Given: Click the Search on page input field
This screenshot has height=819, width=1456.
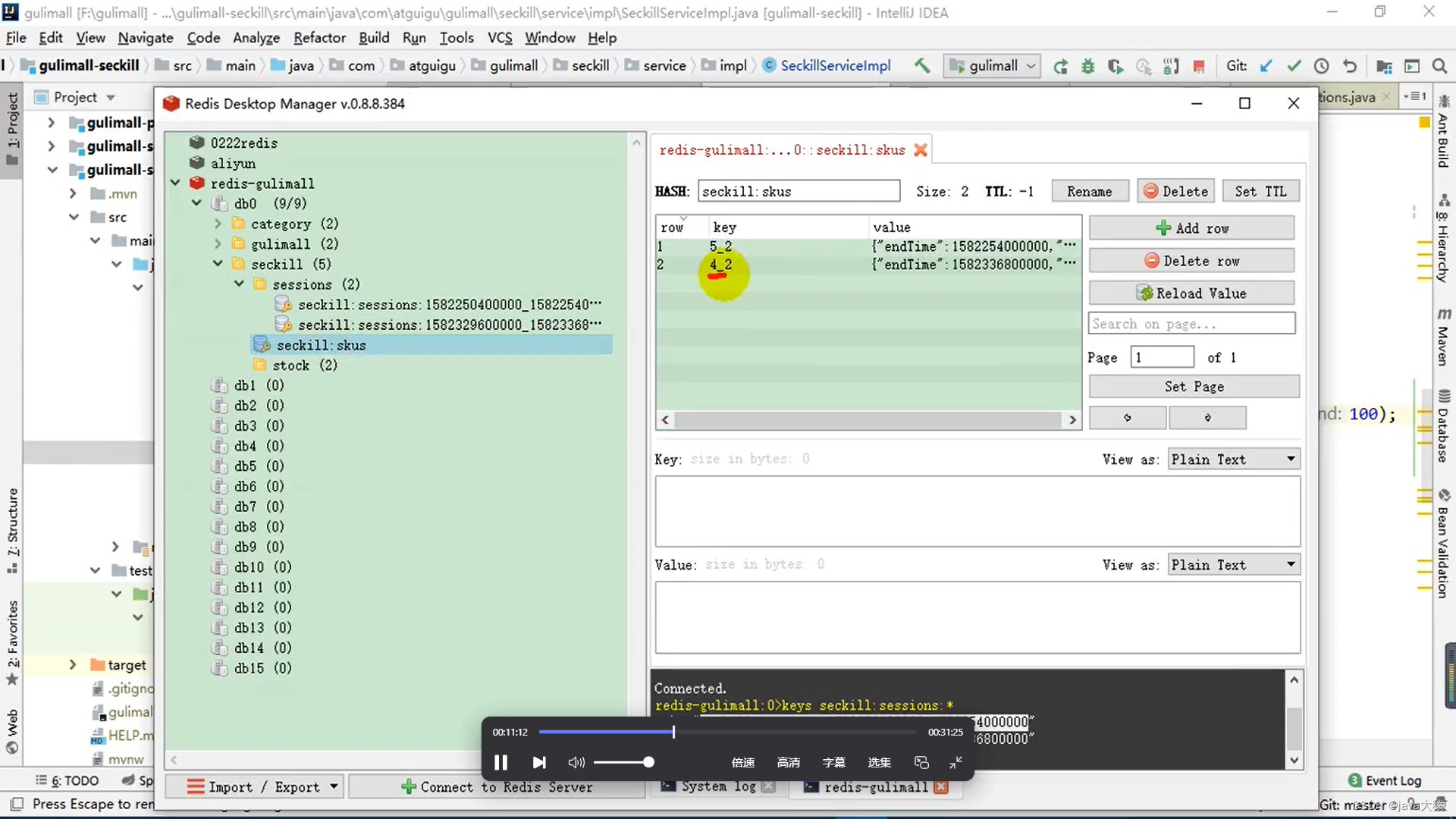Looking at the screenshot, I should [1191, 324].
